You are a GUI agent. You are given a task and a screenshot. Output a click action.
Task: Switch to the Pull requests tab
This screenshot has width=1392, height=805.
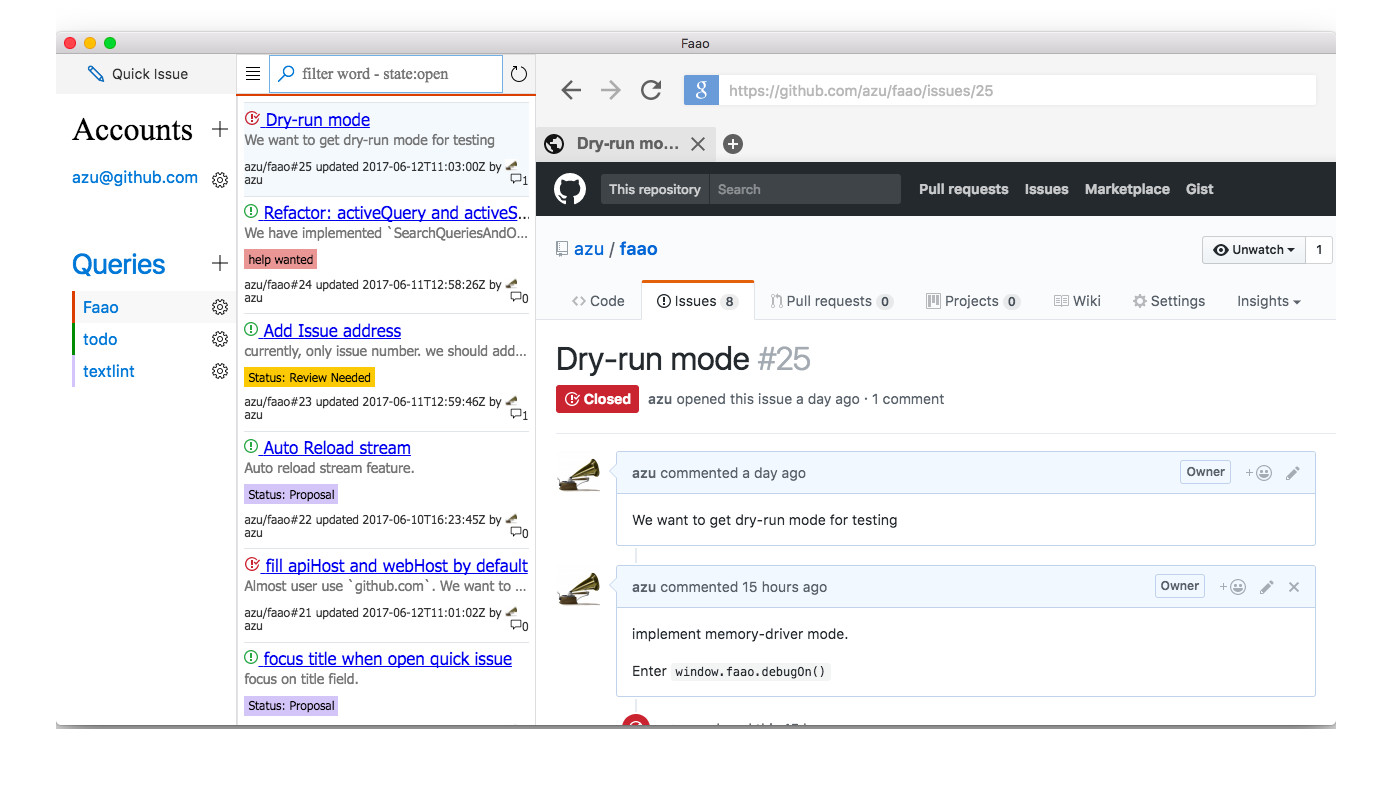click(832, 301)
